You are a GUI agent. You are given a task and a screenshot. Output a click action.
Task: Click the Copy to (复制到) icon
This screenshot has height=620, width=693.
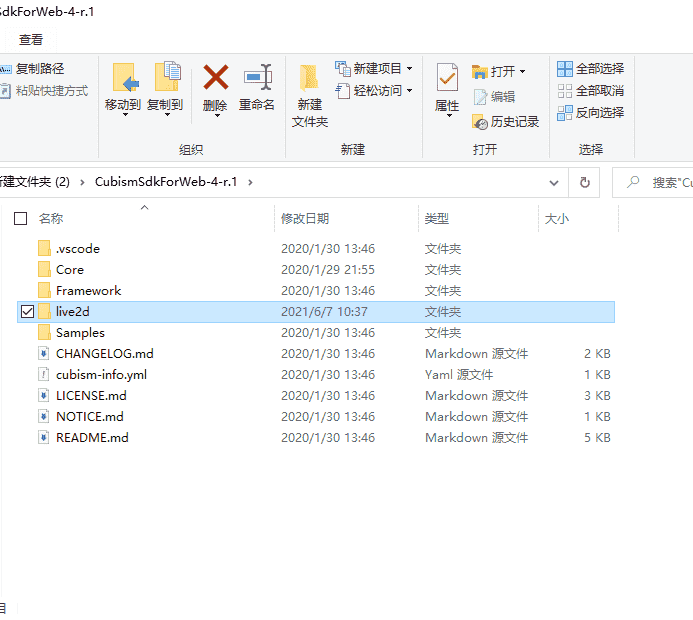point(167,77)
